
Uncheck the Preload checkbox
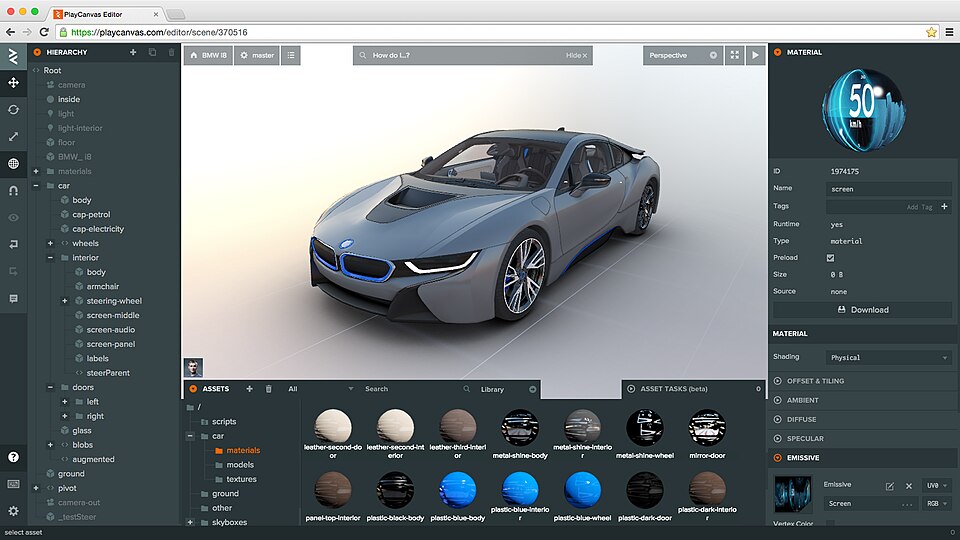830,258
